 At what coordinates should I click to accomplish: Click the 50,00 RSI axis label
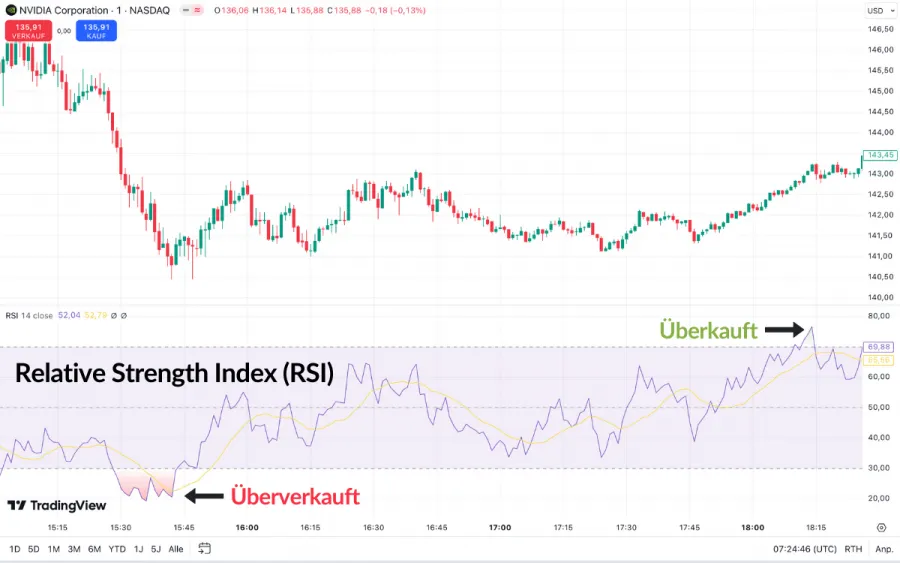879,407
